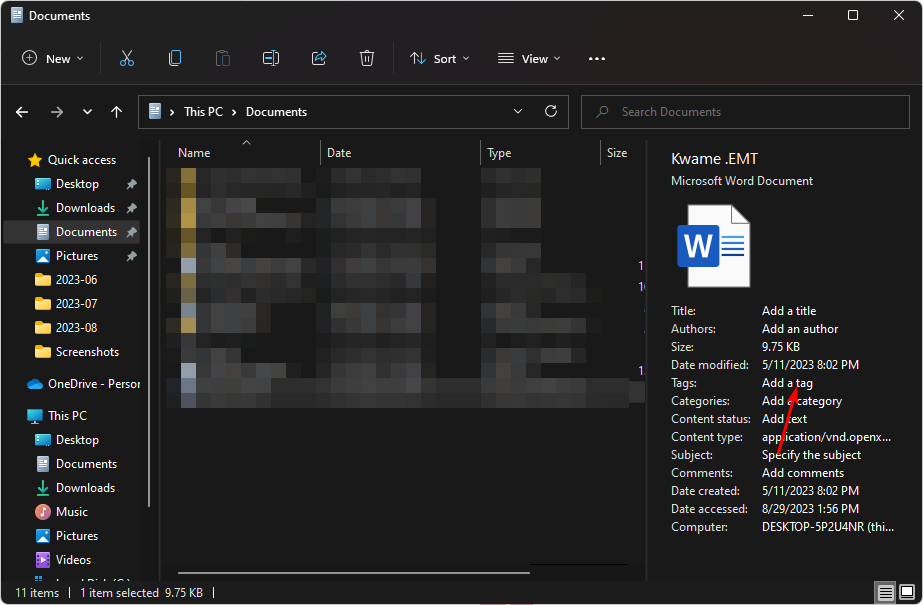923x605 pixels.
Task: Navigate back with the left arrow
Action: pyautogui.click(x=22, y=112)
